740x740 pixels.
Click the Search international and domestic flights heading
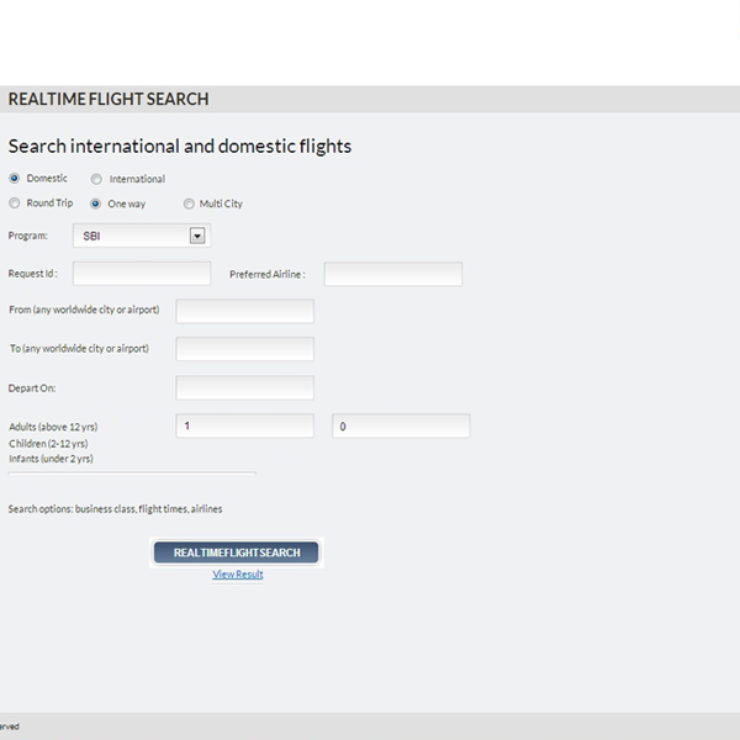click(180, 146)
